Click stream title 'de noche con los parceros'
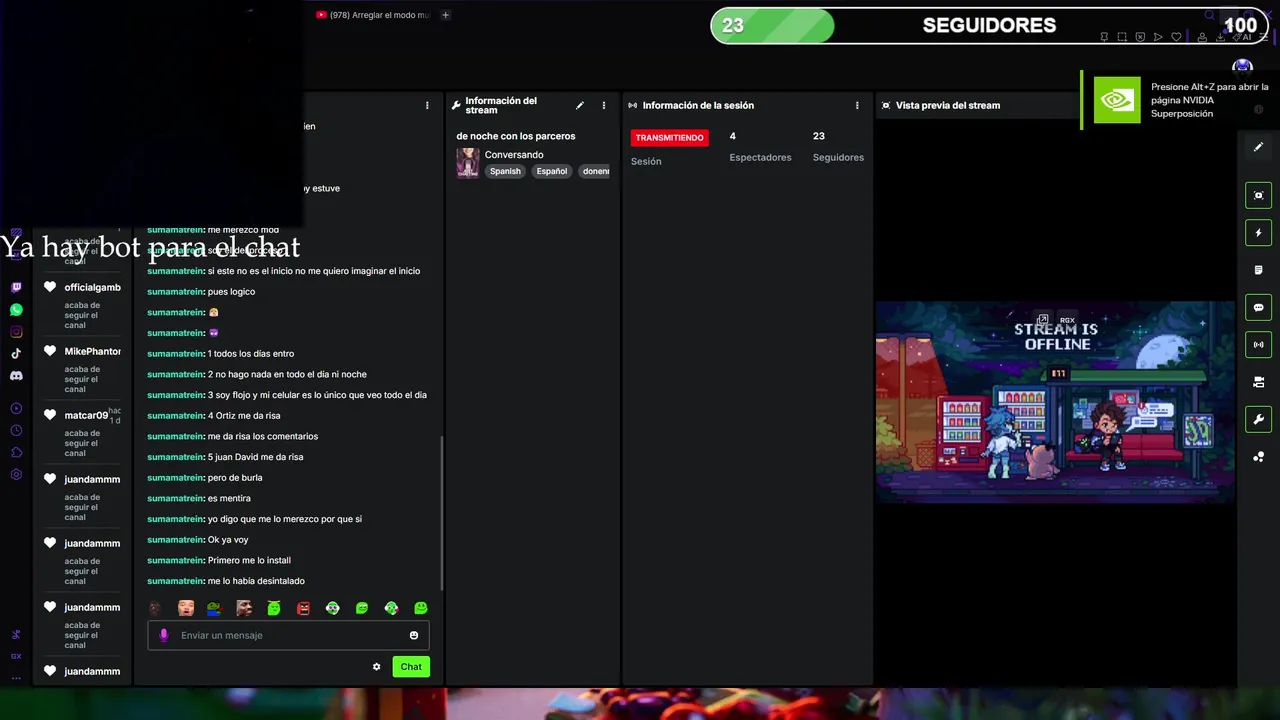 (516, 136)
